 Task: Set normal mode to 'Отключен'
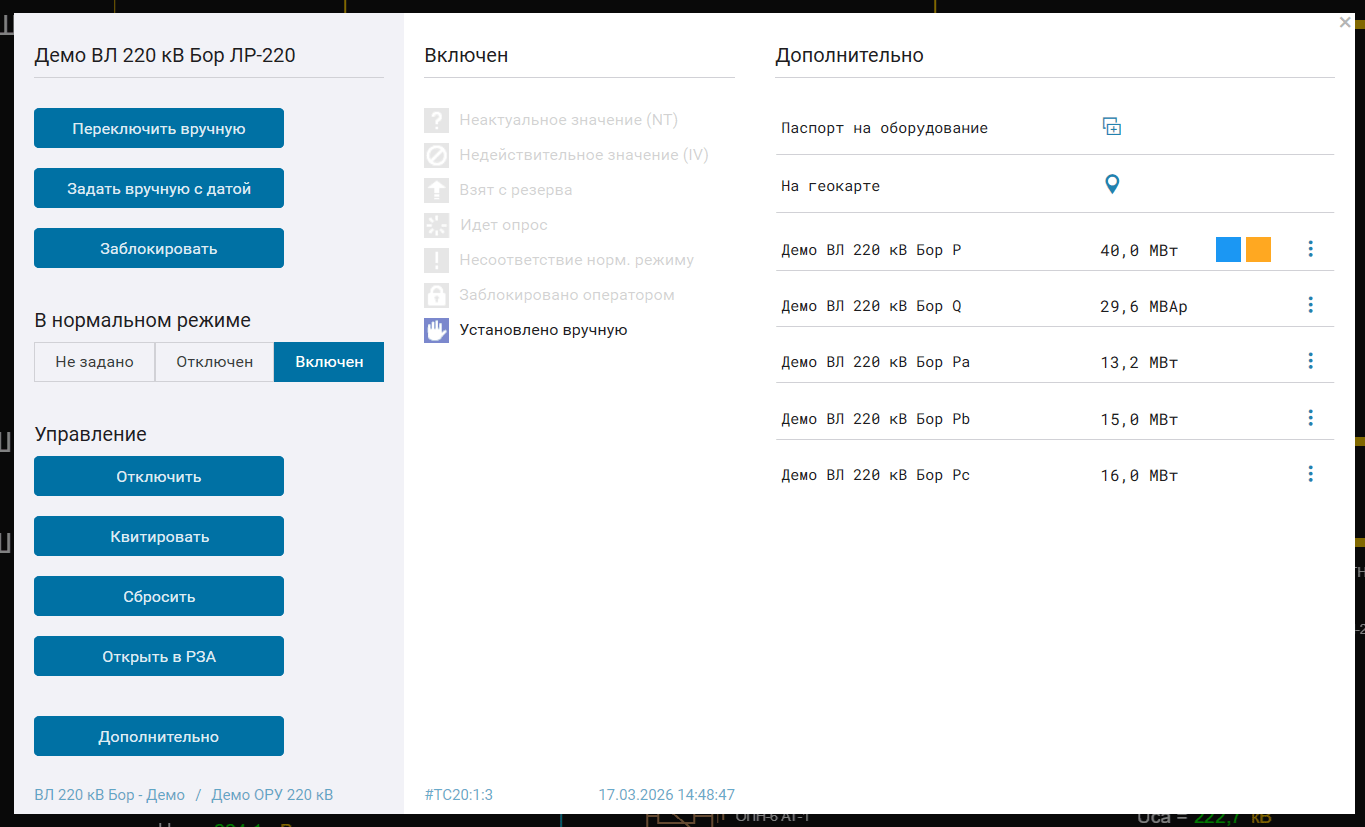click(215, 362)
